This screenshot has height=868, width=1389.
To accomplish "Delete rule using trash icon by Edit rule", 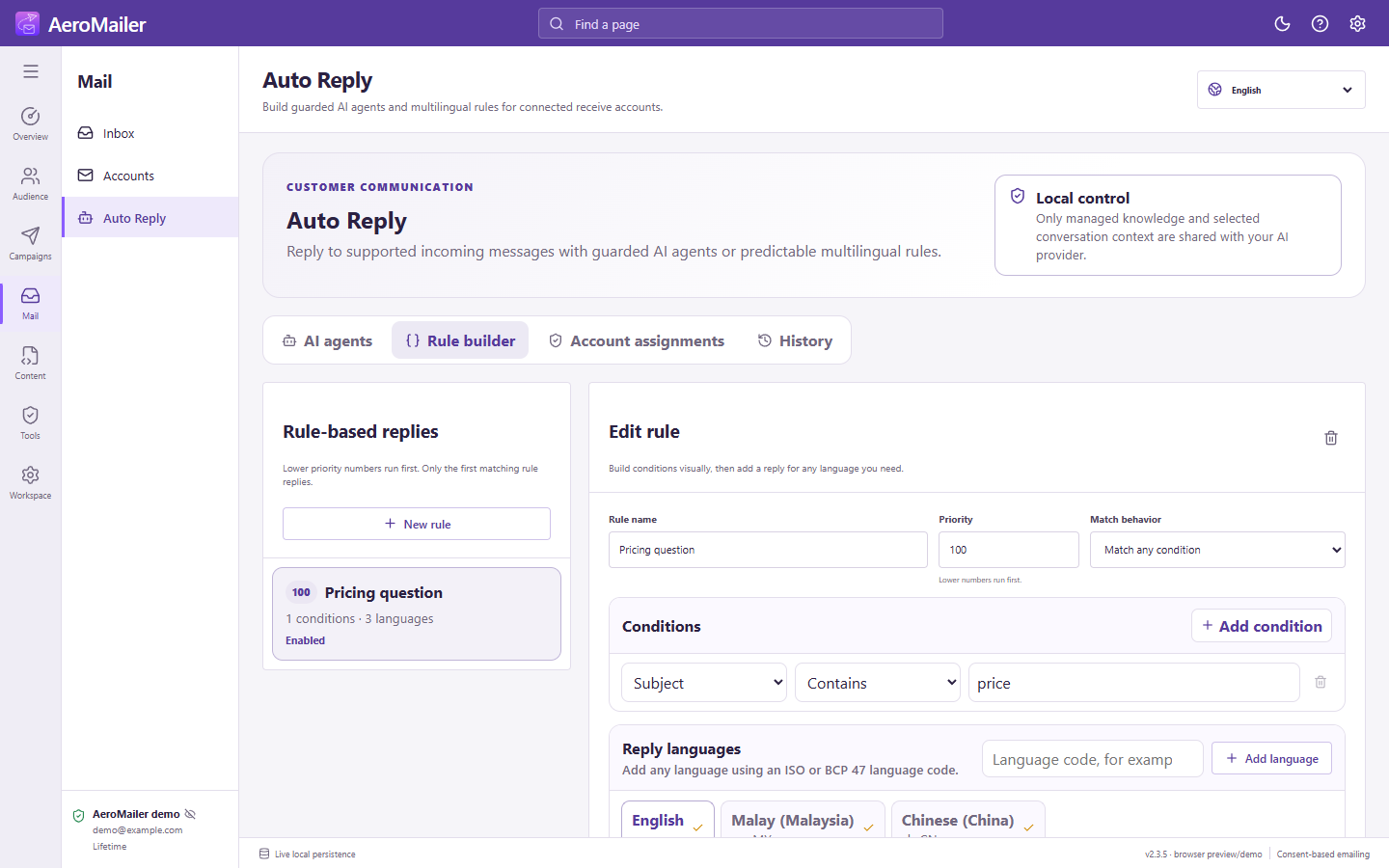I will pos(1331,438).
